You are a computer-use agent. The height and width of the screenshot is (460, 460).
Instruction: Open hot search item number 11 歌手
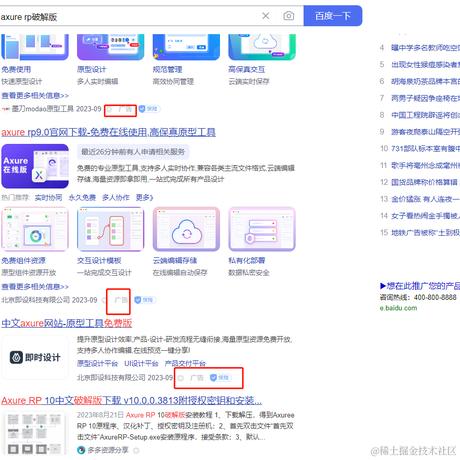click(x=425, y=165)
